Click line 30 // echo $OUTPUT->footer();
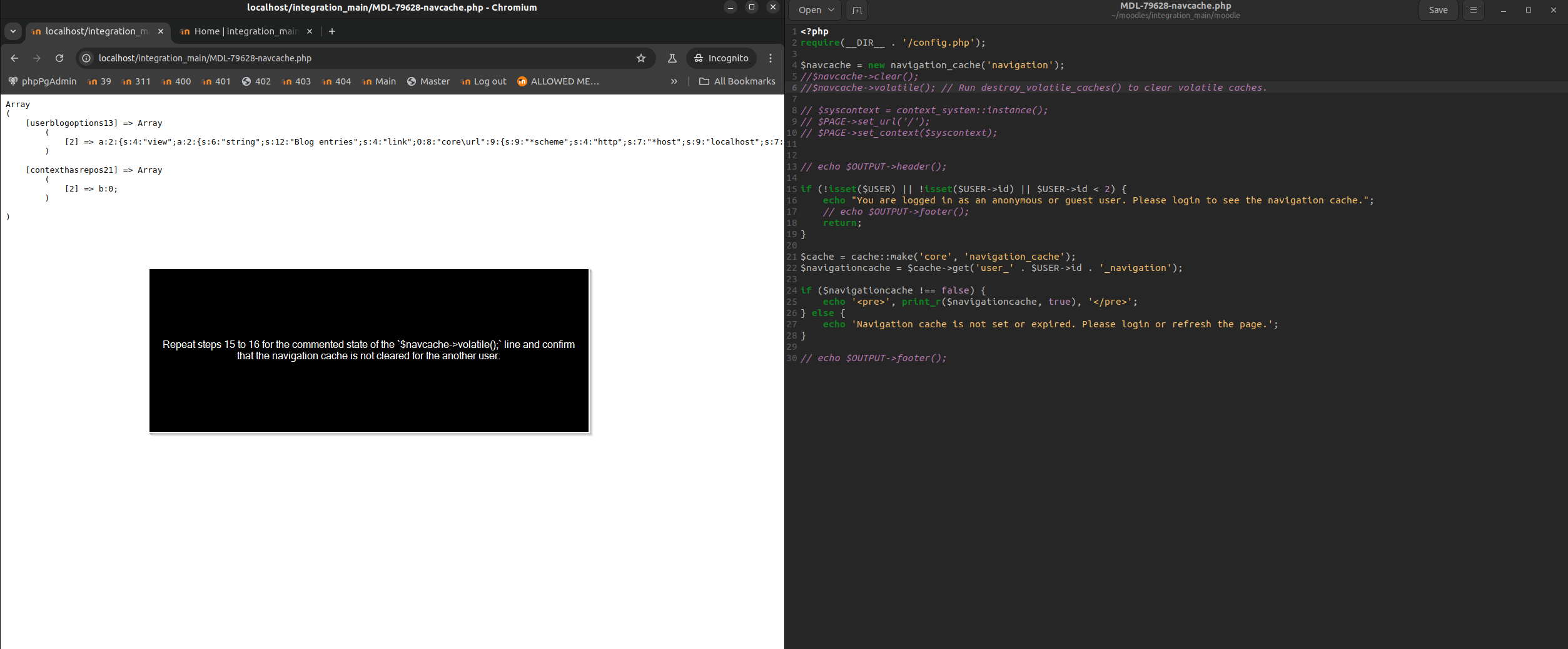The image size is (1568, 649). [x=873, y=358]
